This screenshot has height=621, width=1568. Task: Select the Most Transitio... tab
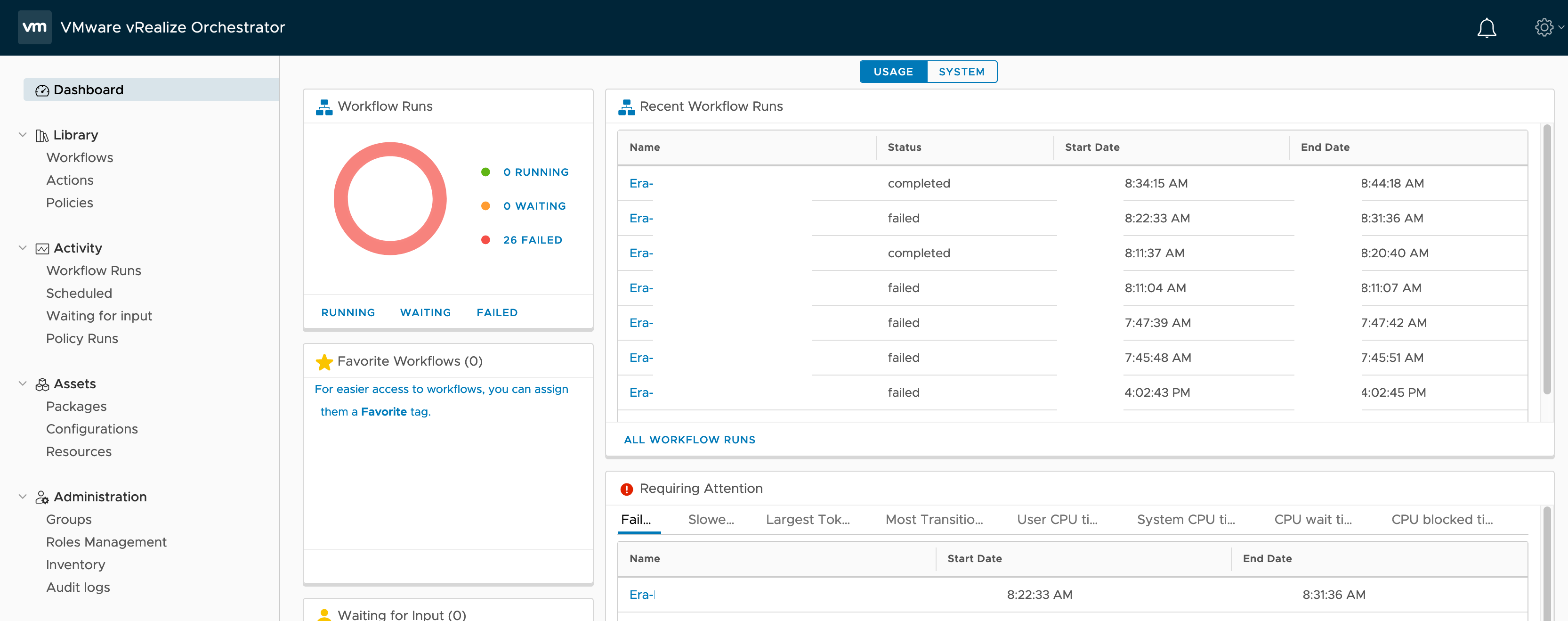(934, 520)
